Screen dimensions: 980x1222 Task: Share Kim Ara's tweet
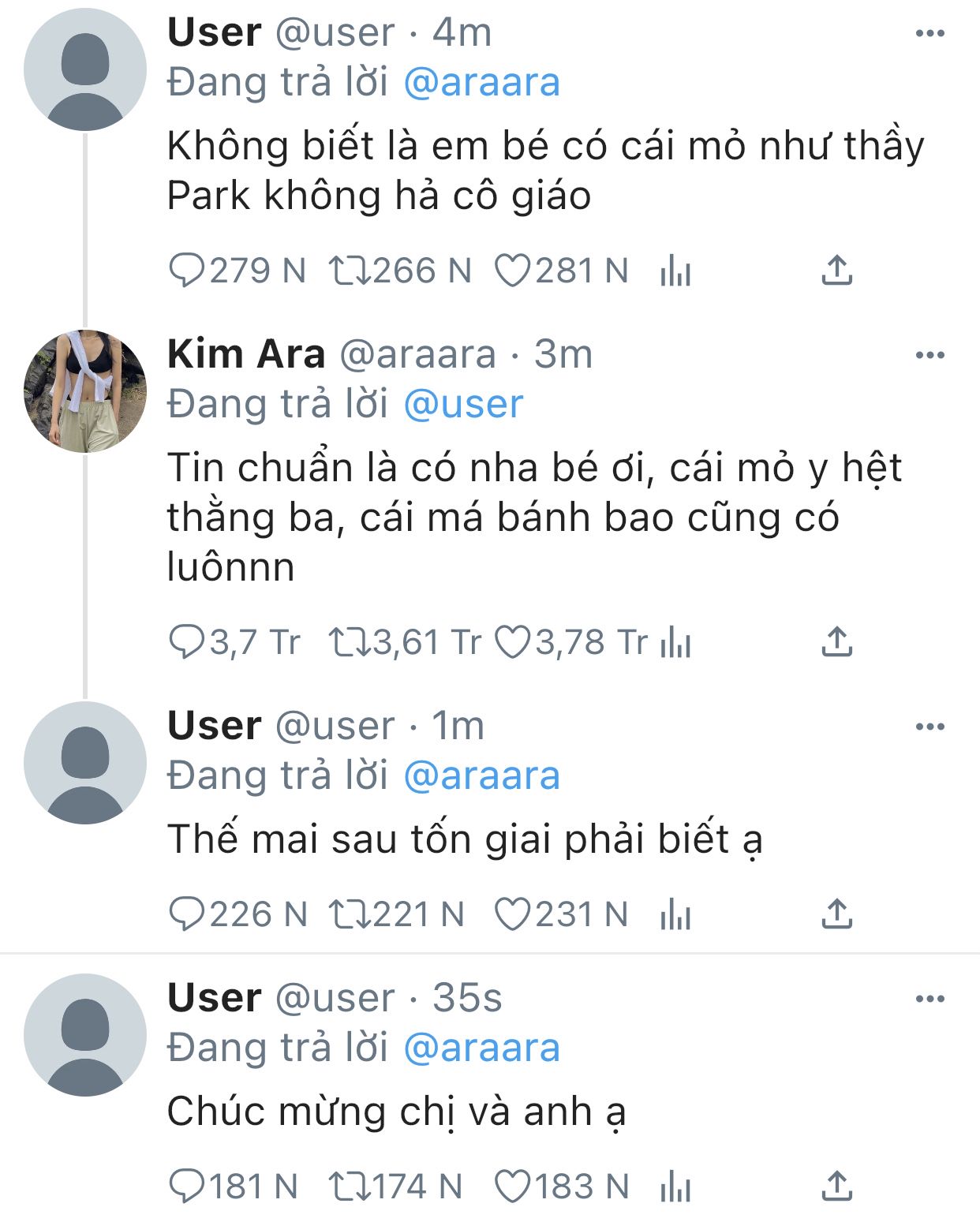coord(836,642)
